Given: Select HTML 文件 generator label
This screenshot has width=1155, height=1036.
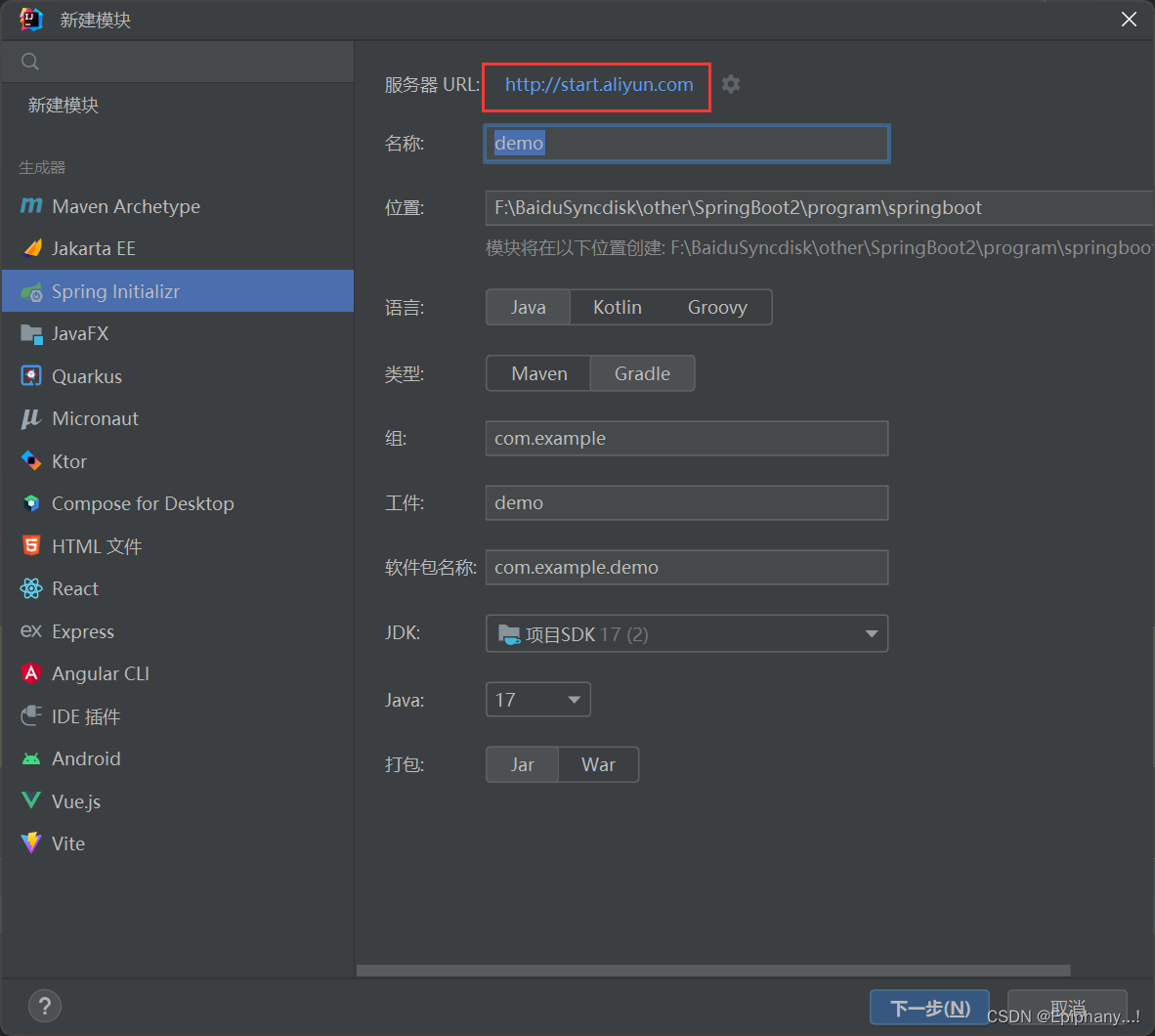Looking at the screenshot, I should 97,546.
